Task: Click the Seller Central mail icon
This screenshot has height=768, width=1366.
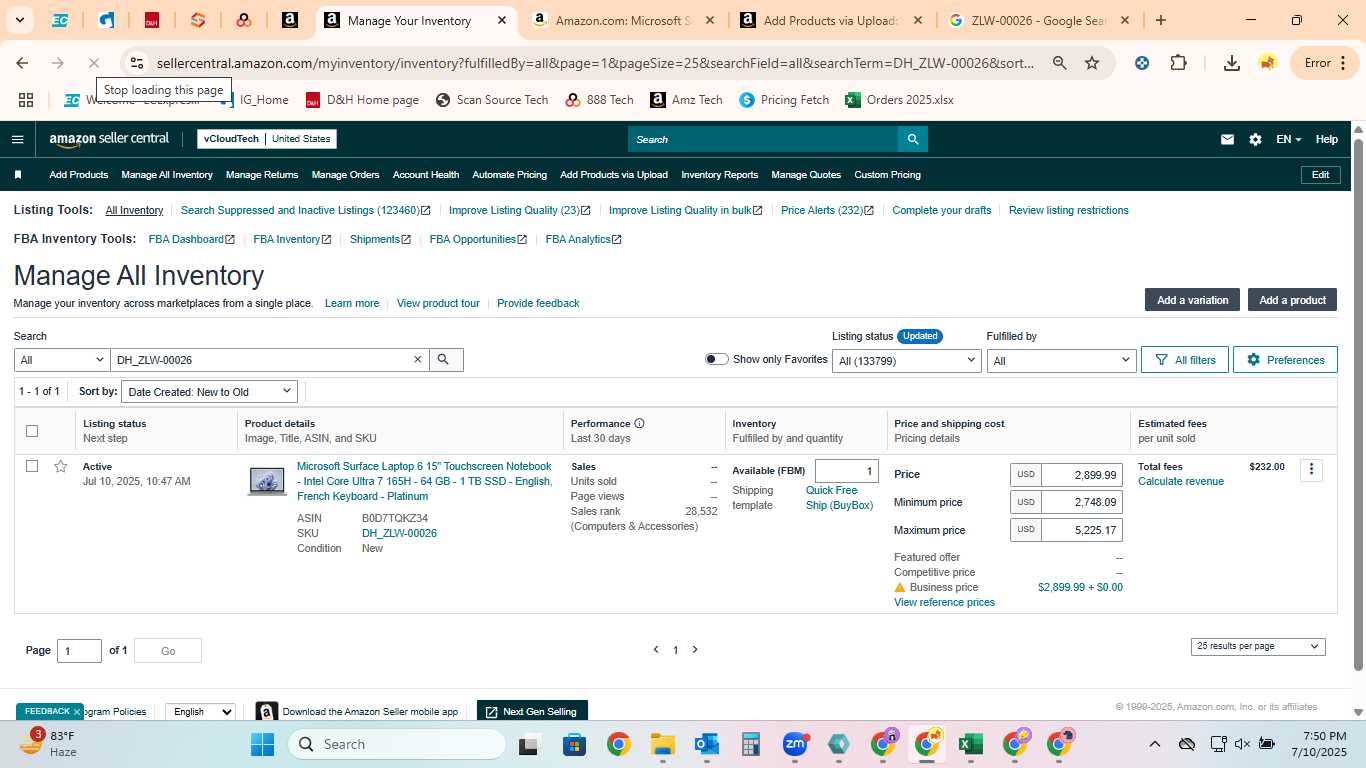Action: [x=1227, y=139]
